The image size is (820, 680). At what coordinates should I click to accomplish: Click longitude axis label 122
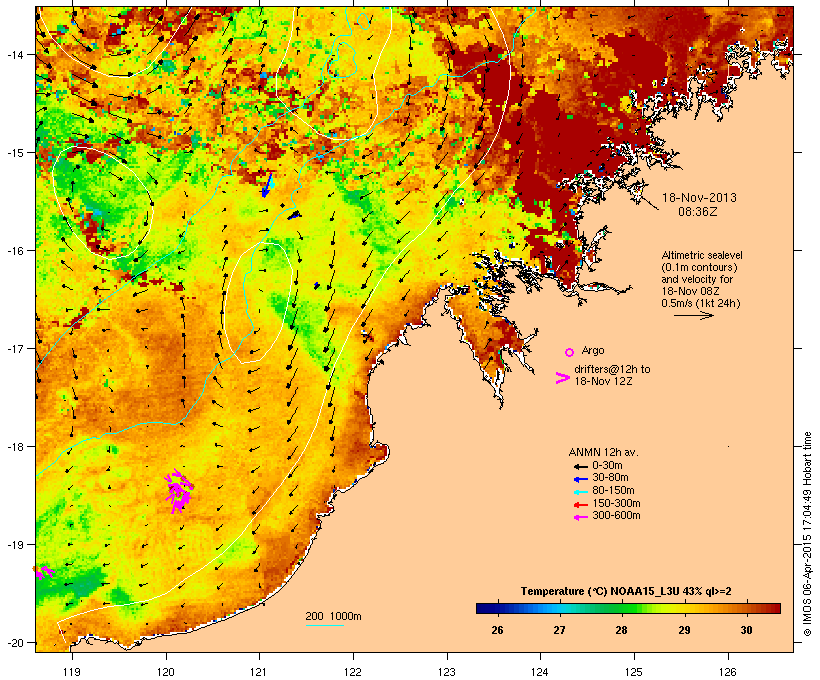point(353,672)
